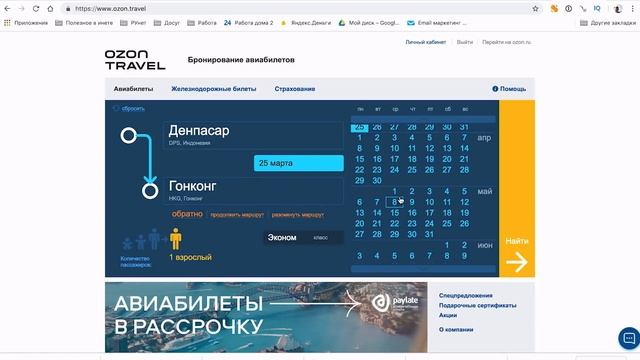
Task: Reload the page with the refresh icon
Action: click(x=36, y=9)
